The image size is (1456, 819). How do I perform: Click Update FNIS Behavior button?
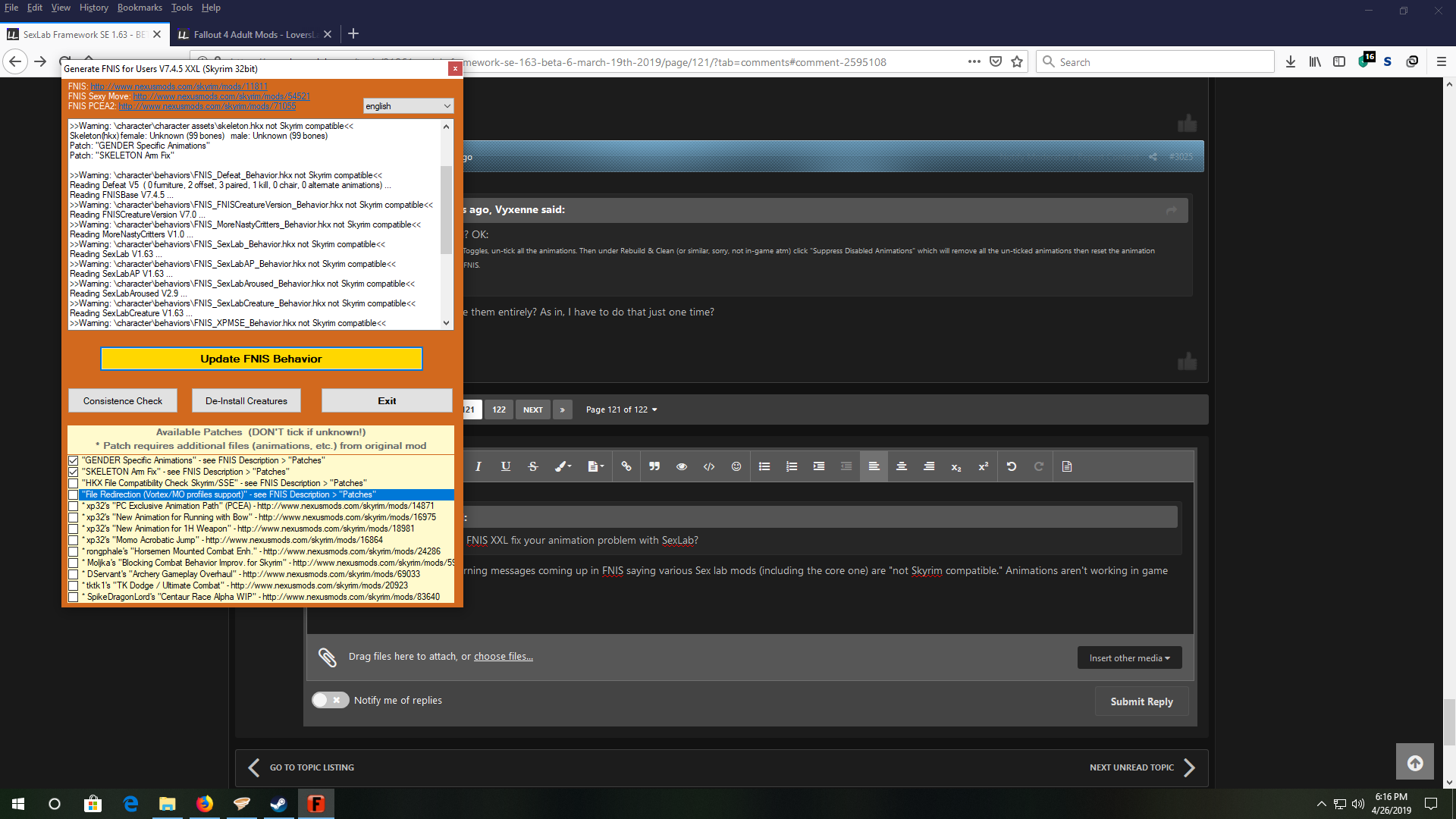pos(261,359)
